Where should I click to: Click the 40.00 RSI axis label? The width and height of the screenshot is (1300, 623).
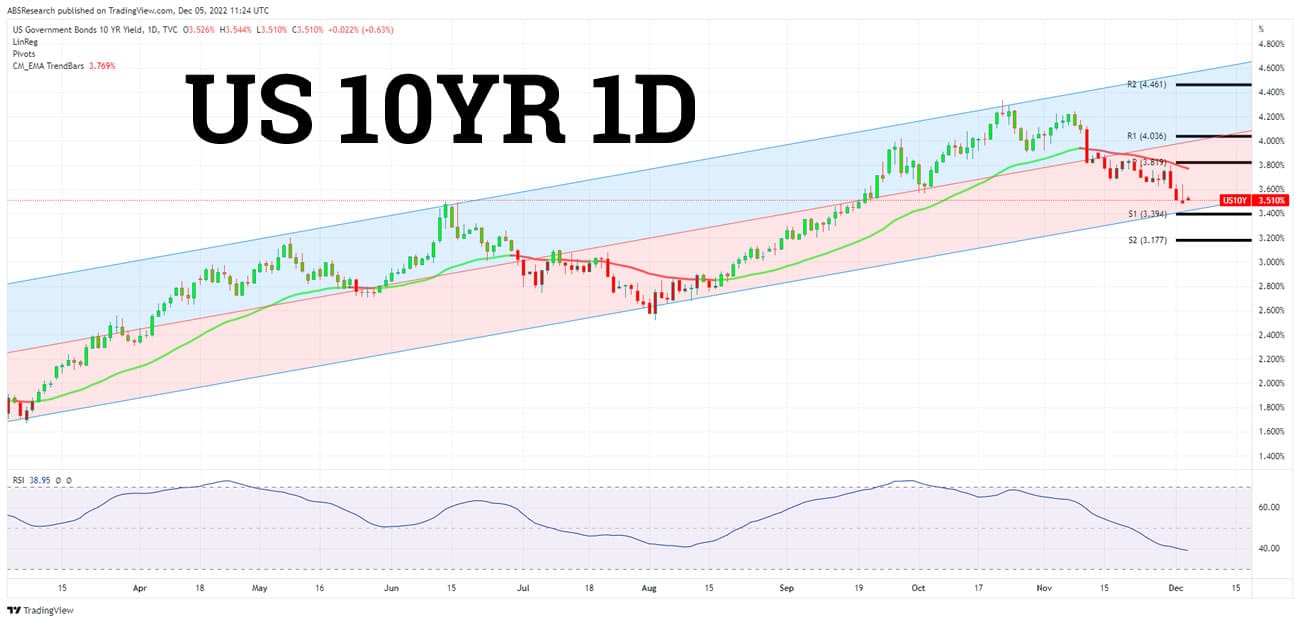[1269, 549]
